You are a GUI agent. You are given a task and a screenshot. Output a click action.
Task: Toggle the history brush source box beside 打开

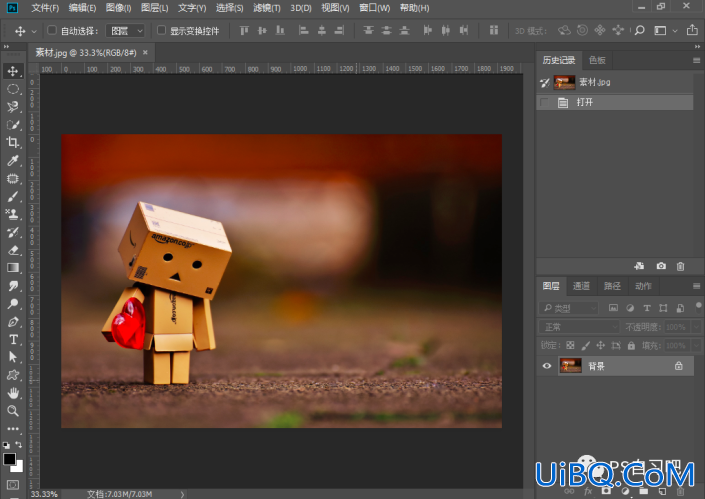[544, 102]
